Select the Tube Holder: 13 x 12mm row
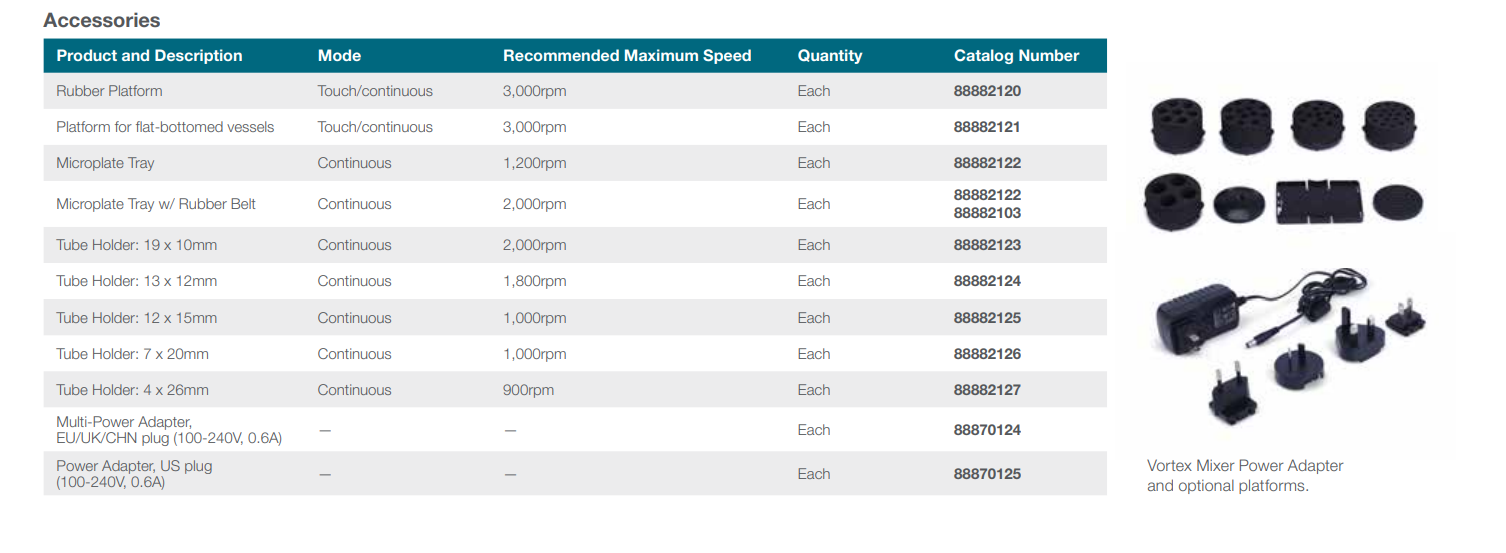The image size is (1506, 553). (575, 281)
